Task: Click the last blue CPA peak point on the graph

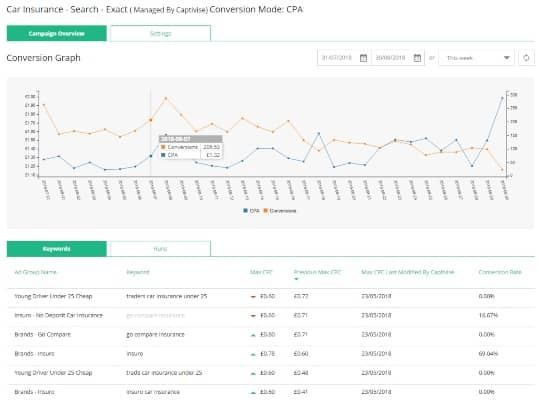Action: click(x=502, y=98)
